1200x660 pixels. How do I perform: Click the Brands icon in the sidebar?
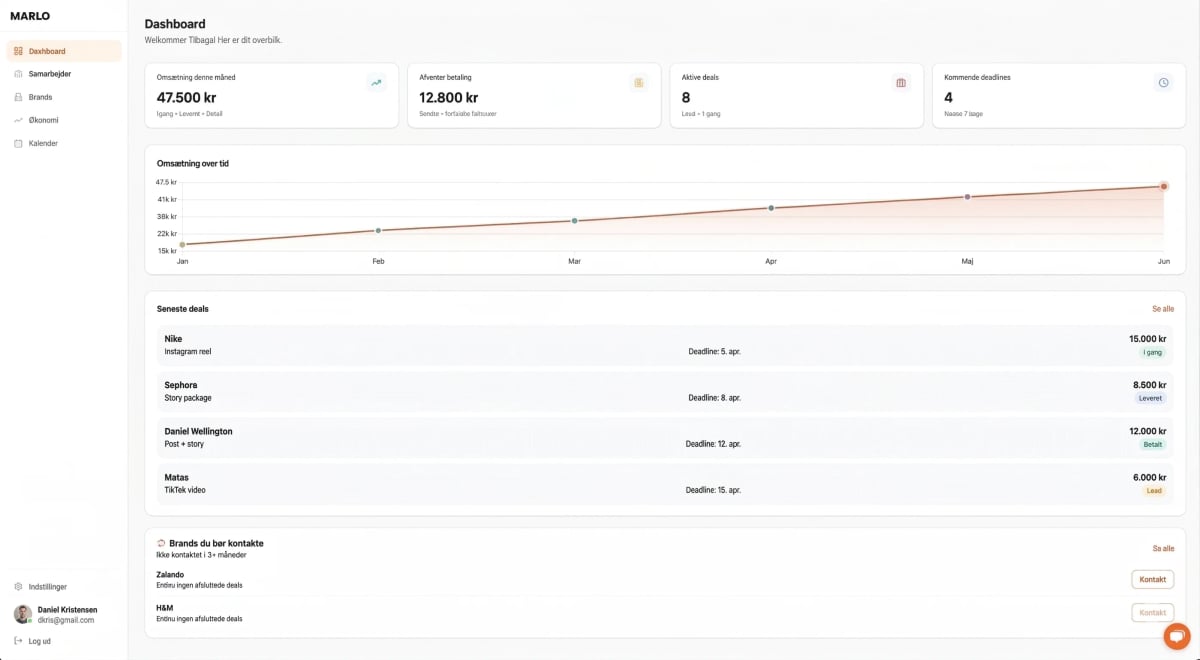tap(17, 96)
